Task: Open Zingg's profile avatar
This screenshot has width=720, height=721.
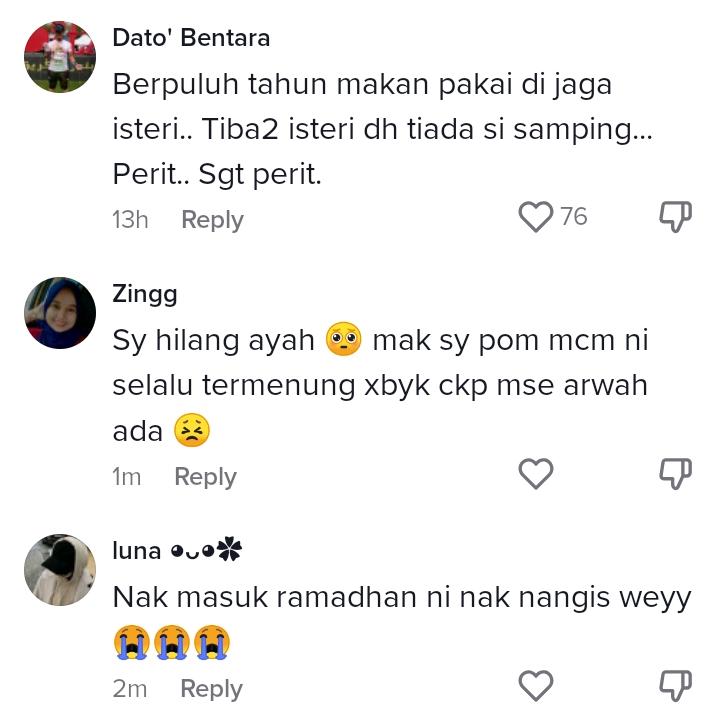Action: [60, 313]
